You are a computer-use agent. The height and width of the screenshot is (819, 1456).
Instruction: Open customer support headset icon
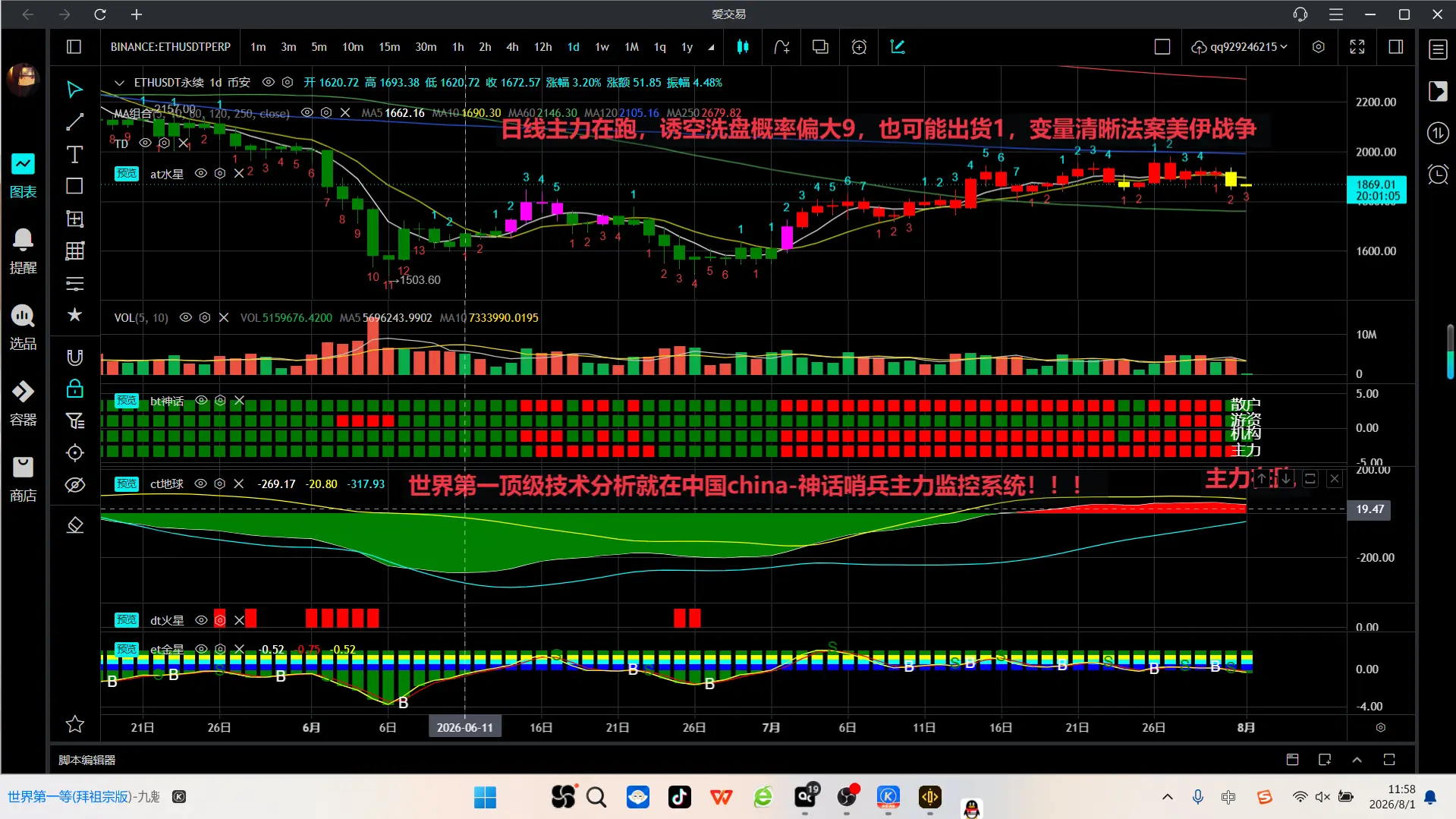click(1300, 14)
